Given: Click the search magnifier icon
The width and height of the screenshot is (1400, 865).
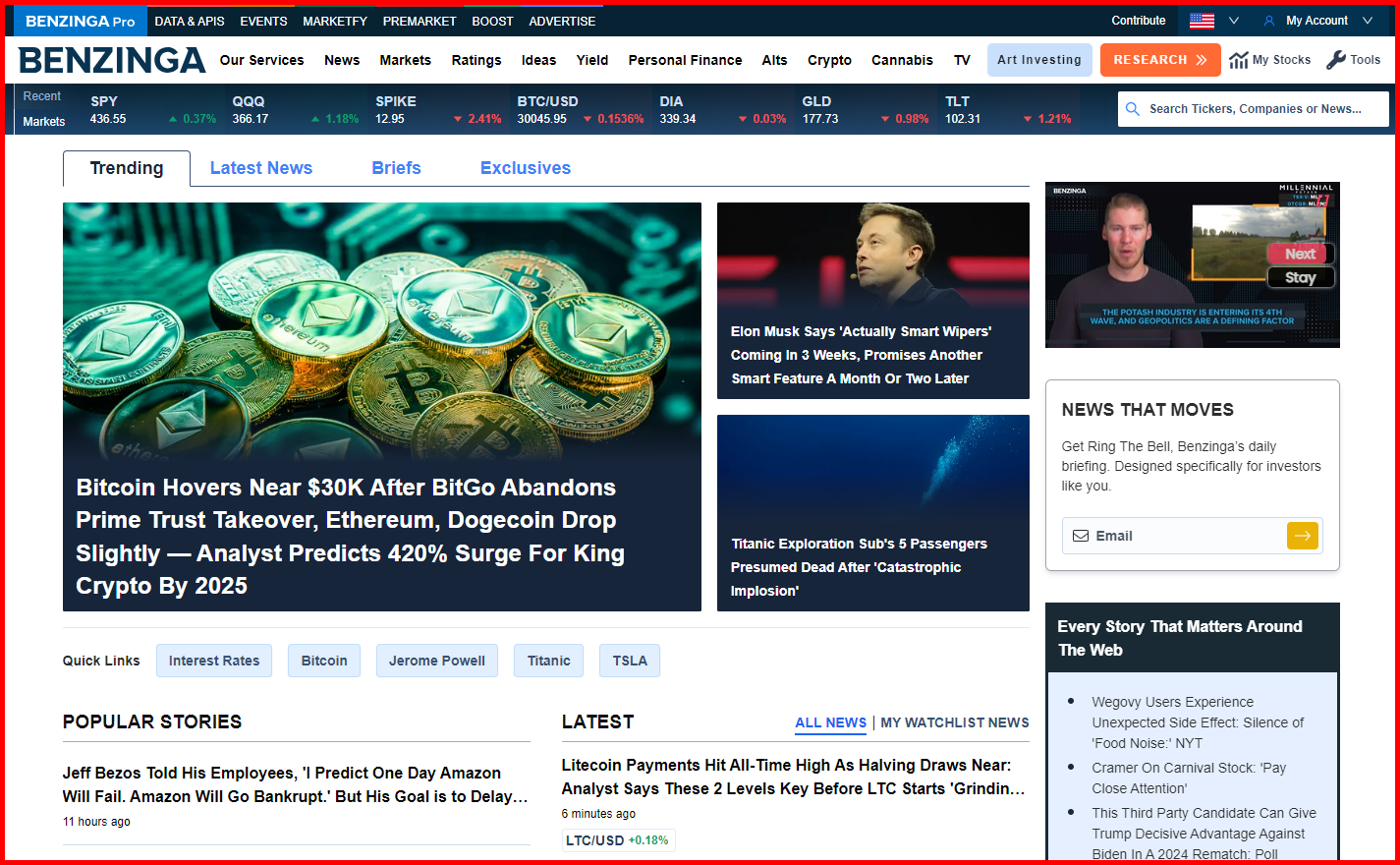Looking at the screenshot, I should [1133, 109].
